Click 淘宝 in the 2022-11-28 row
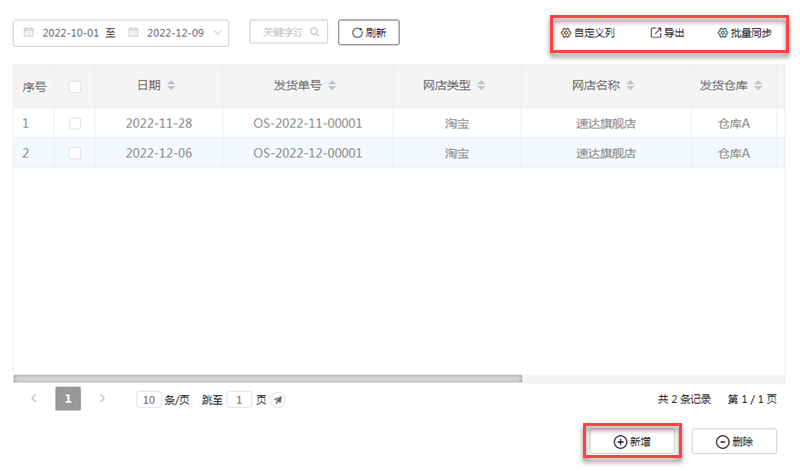 (457, 124)
